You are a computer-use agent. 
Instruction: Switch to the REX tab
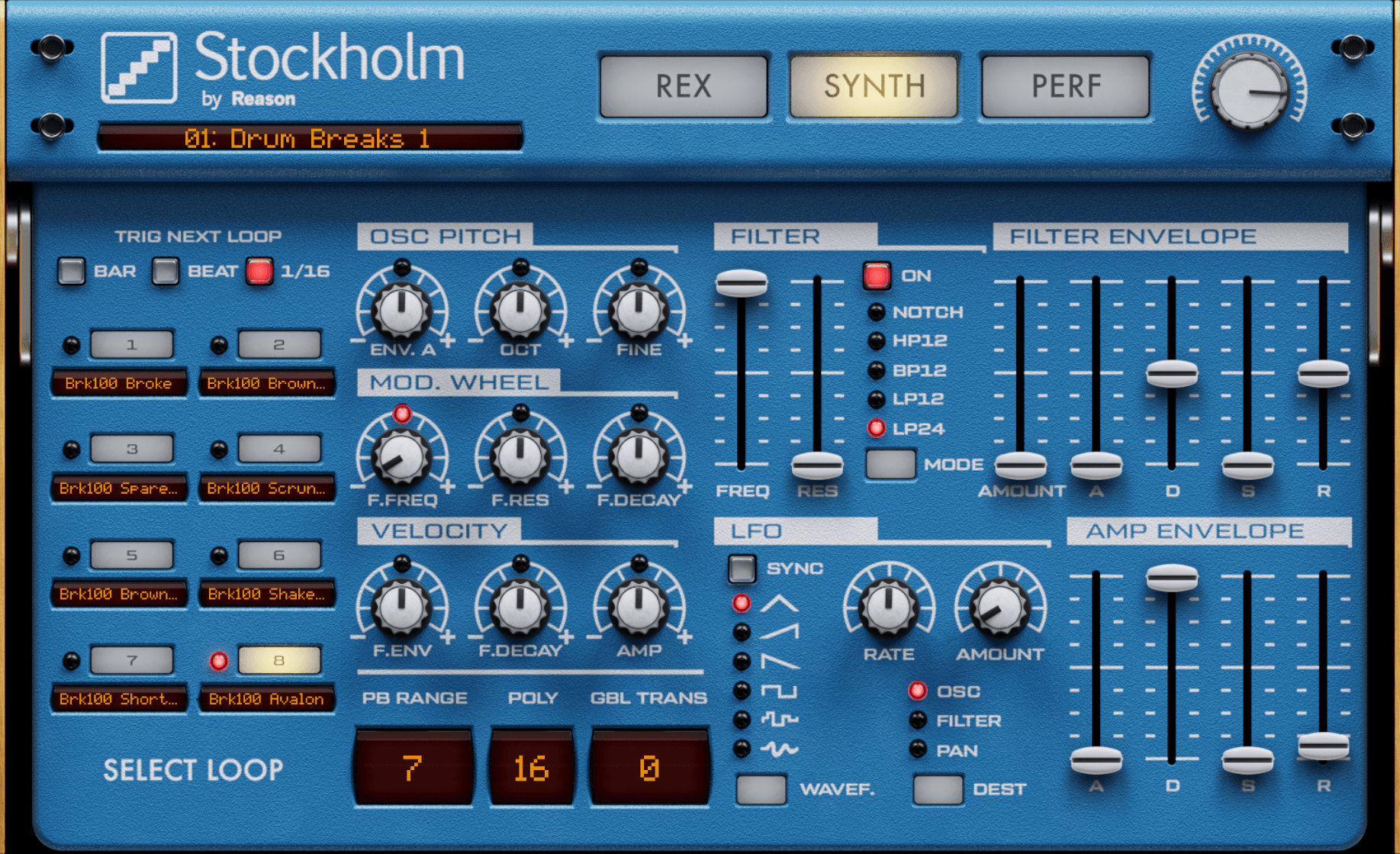[x=684, y=86]
